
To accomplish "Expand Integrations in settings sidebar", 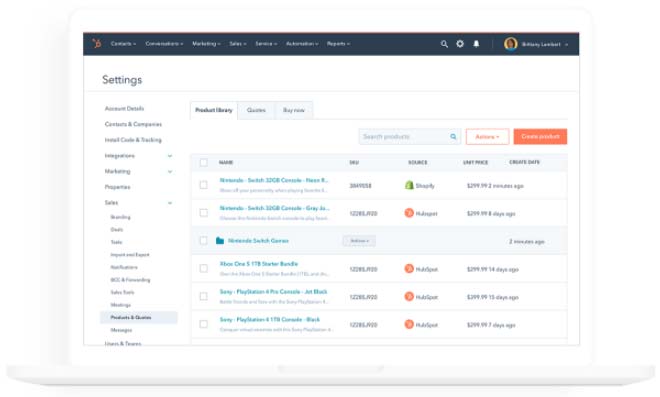I will tap(170, 156).
